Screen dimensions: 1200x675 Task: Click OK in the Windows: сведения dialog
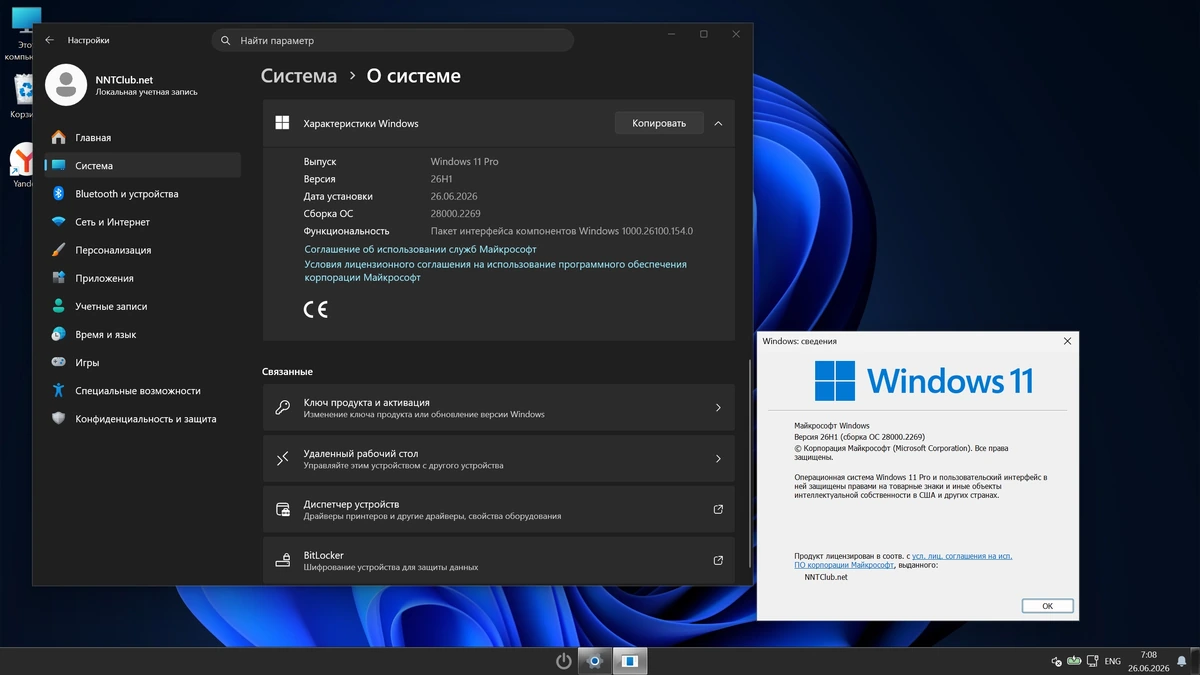click(1047, 606)
